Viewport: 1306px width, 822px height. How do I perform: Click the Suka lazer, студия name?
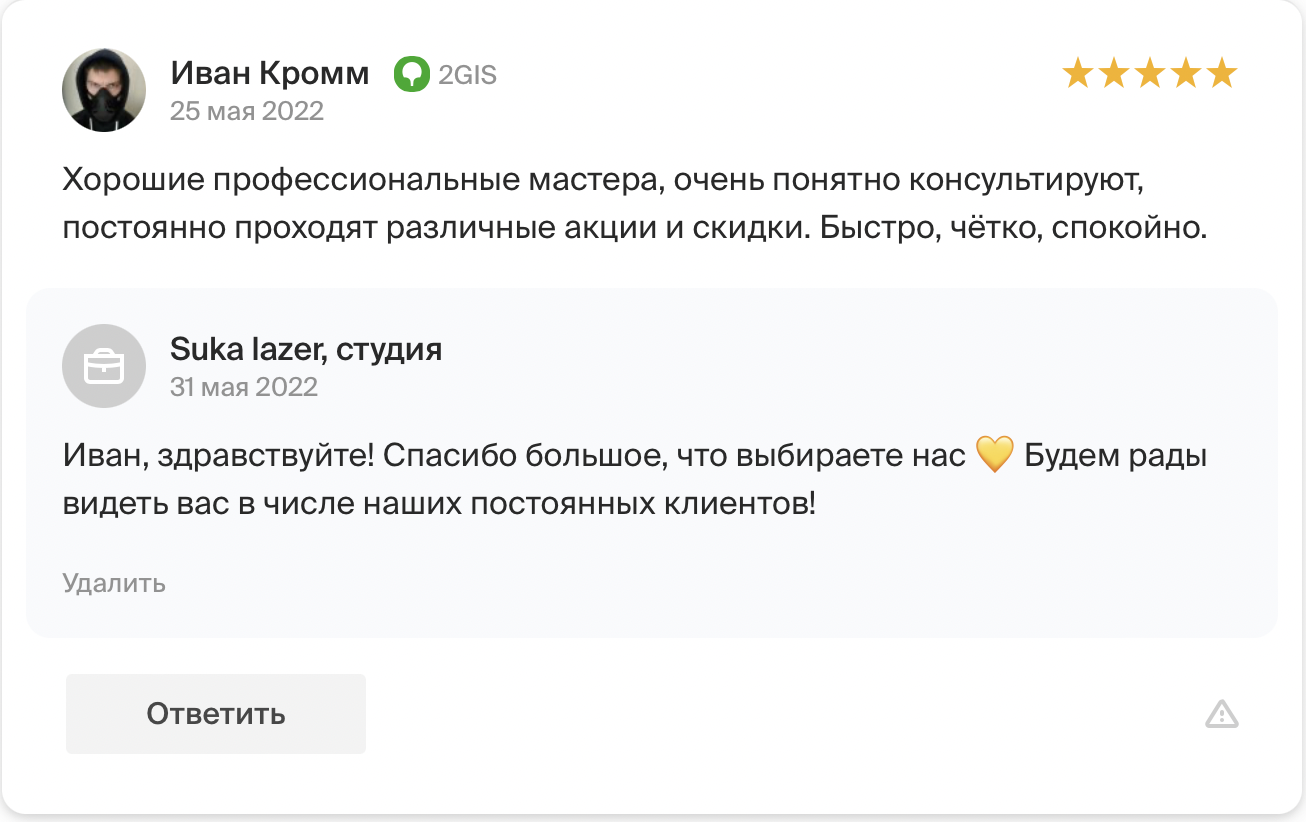click(x=306, y=349)
